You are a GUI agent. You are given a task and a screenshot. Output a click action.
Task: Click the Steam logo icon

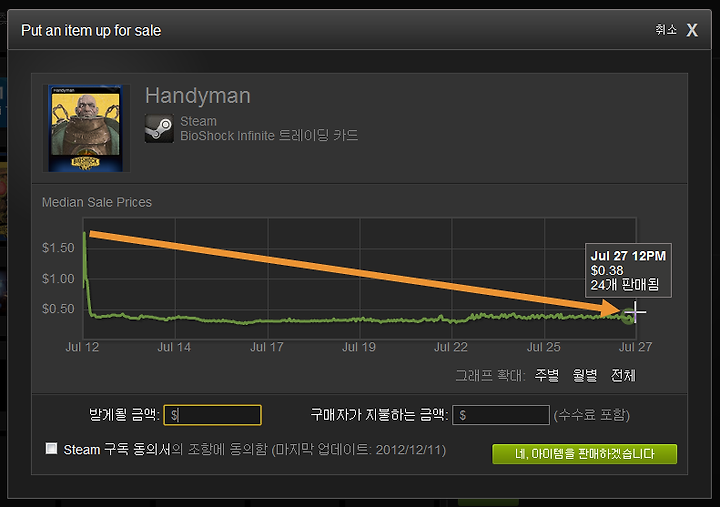tap(159, 129)
